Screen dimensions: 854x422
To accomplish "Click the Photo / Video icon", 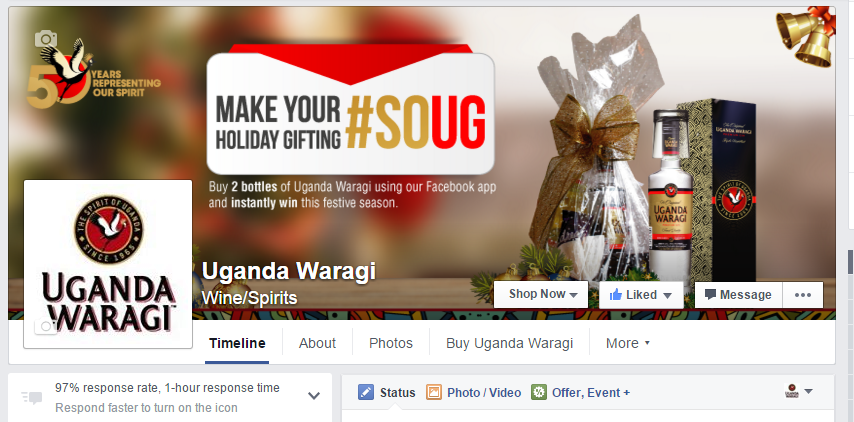I will click(x=434, y=393).
